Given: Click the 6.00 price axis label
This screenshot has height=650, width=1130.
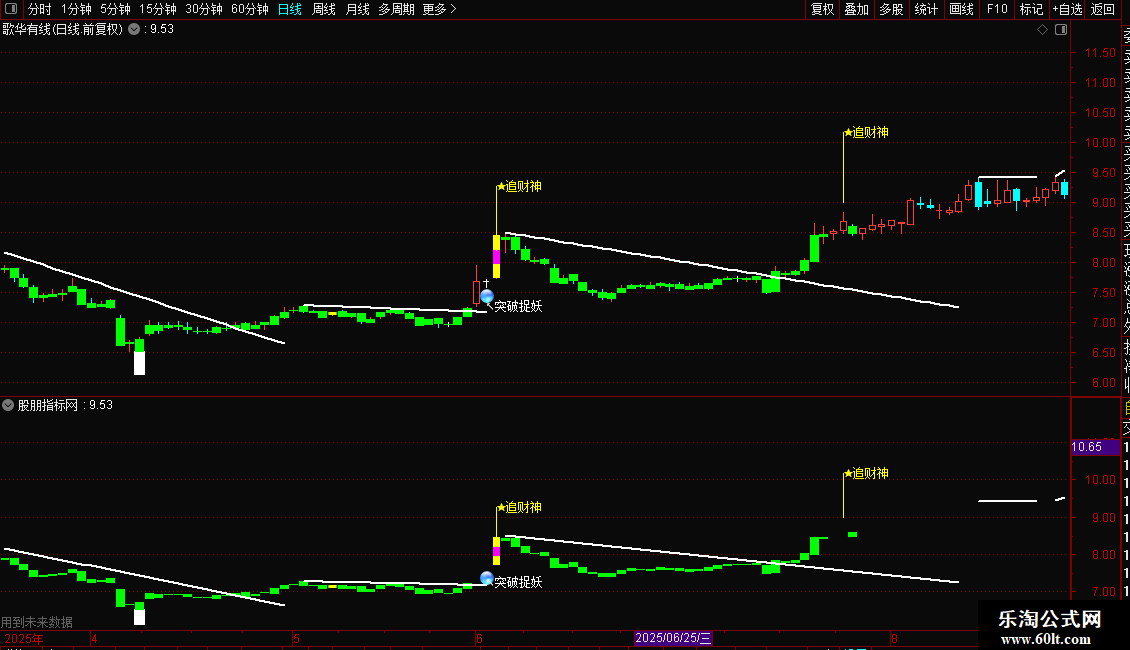Looking at the screenshot, I should [1104, 383].
